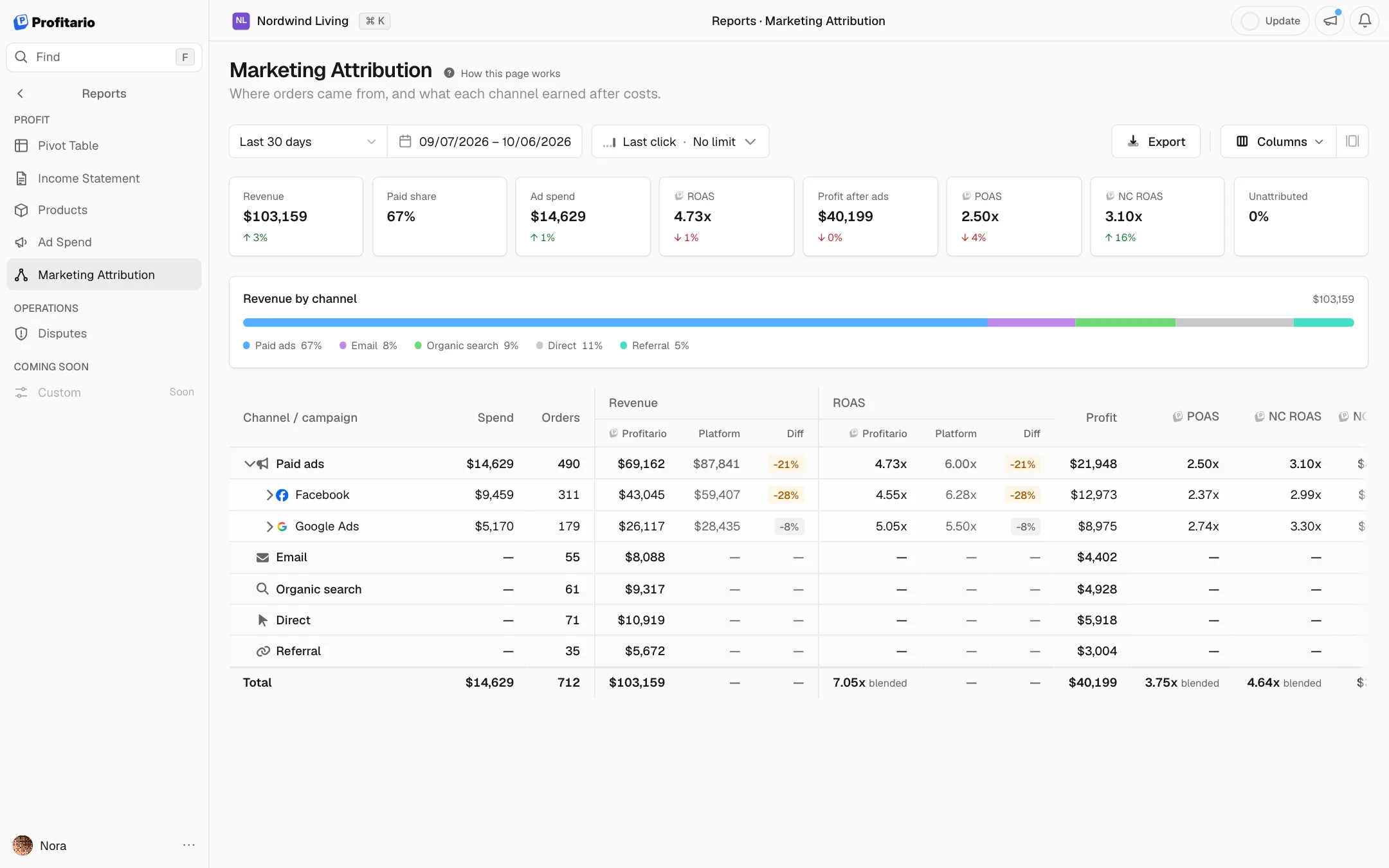Click the calendar icon in date range
Screen dimensions: 1389x868
[x=405, y=141]
